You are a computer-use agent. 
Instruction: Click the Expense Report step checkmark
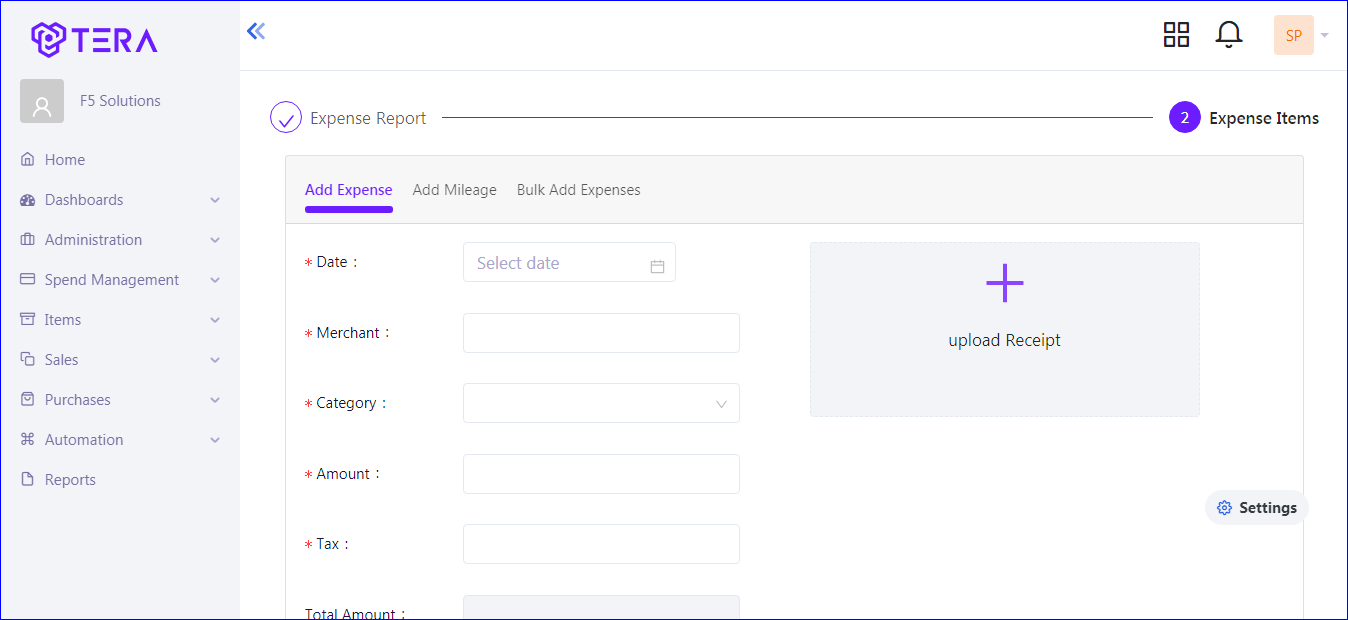coord(286,118)
